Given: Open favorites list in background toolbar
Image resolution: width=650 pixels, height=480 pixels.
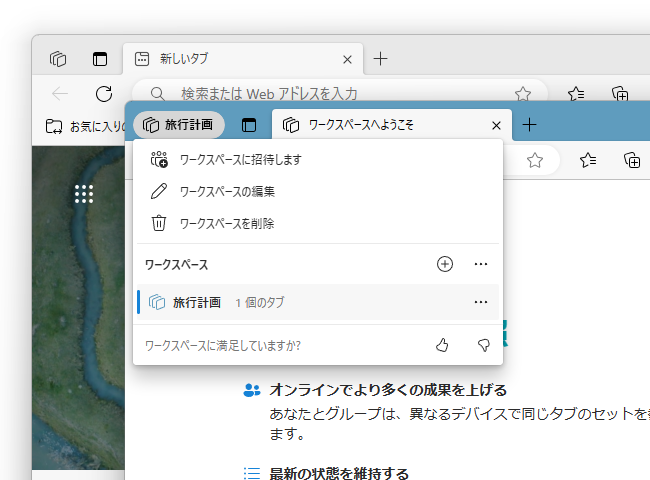Looking at the screenshot, I should [576, 94].
